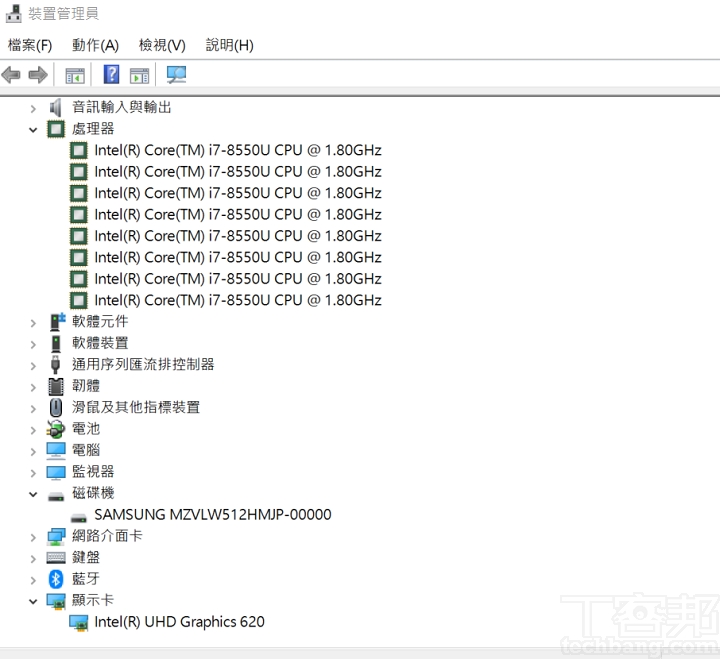Collapse the 處理器 category
This screenshot has width=720, height=659.
tap(33, 130)
